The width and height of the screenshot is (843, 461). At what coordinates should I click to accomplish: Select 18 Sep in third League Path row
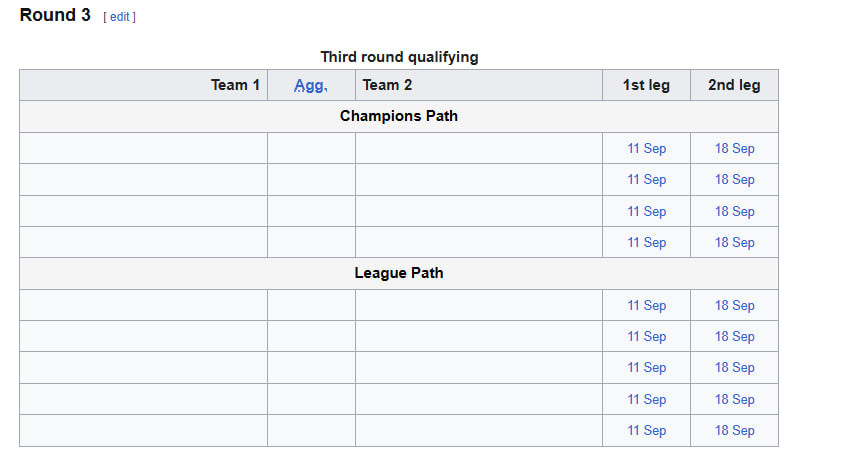pos(734,368)
